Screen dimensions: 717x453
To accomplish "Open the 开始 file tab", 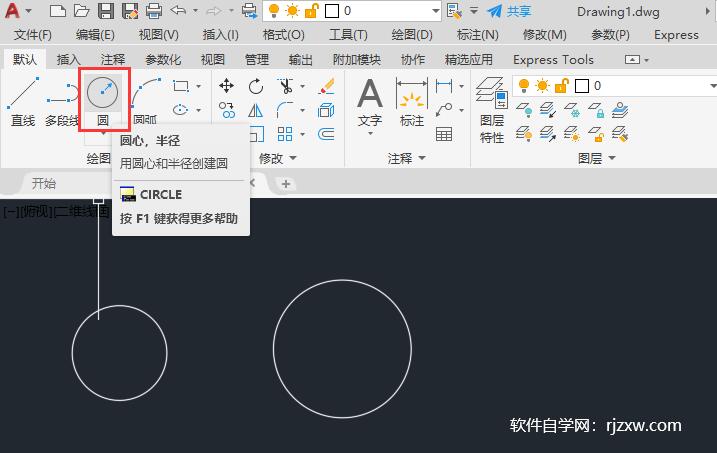I will 44,183.
